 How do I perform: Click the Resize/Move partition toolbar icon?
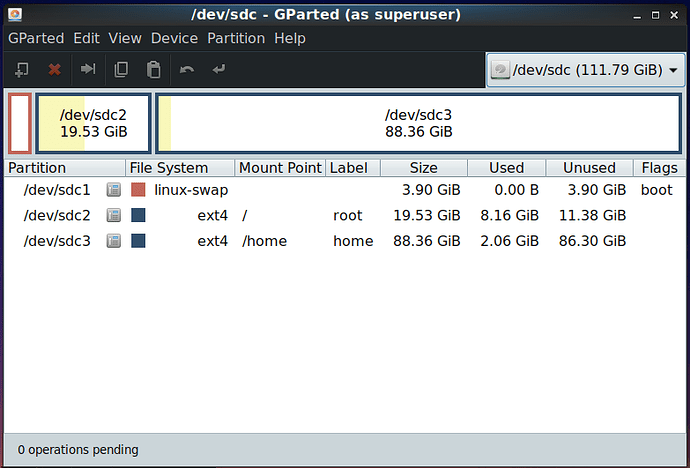[88, 69]
